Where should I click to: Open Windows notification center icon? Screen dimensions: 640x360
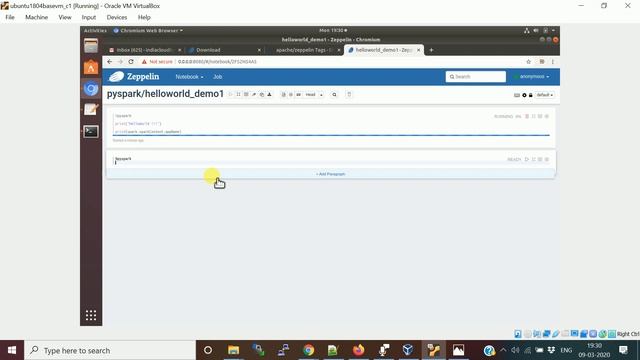[623, 350]
